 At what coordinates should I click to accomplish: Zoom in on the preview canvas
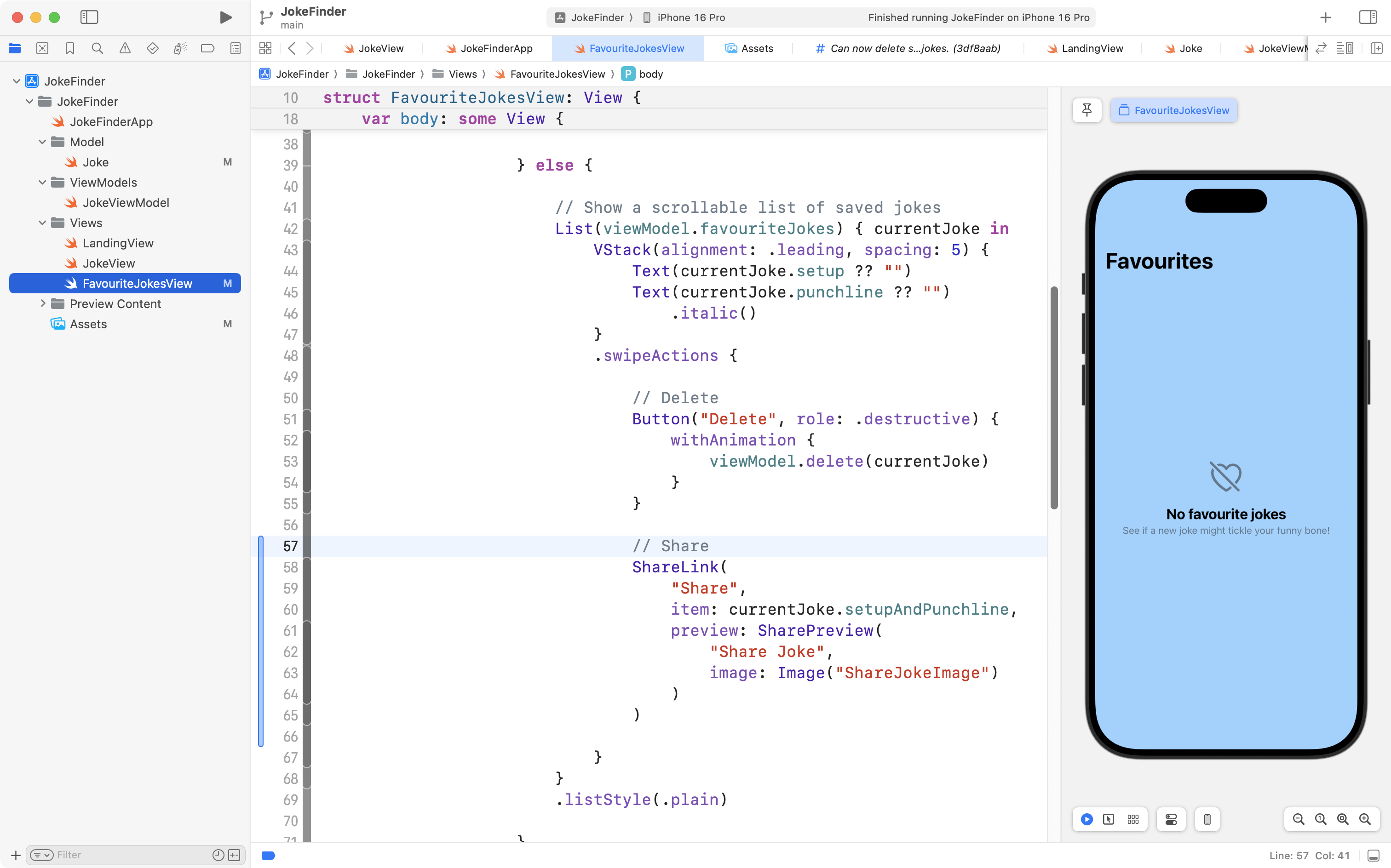click(1365, 819)
